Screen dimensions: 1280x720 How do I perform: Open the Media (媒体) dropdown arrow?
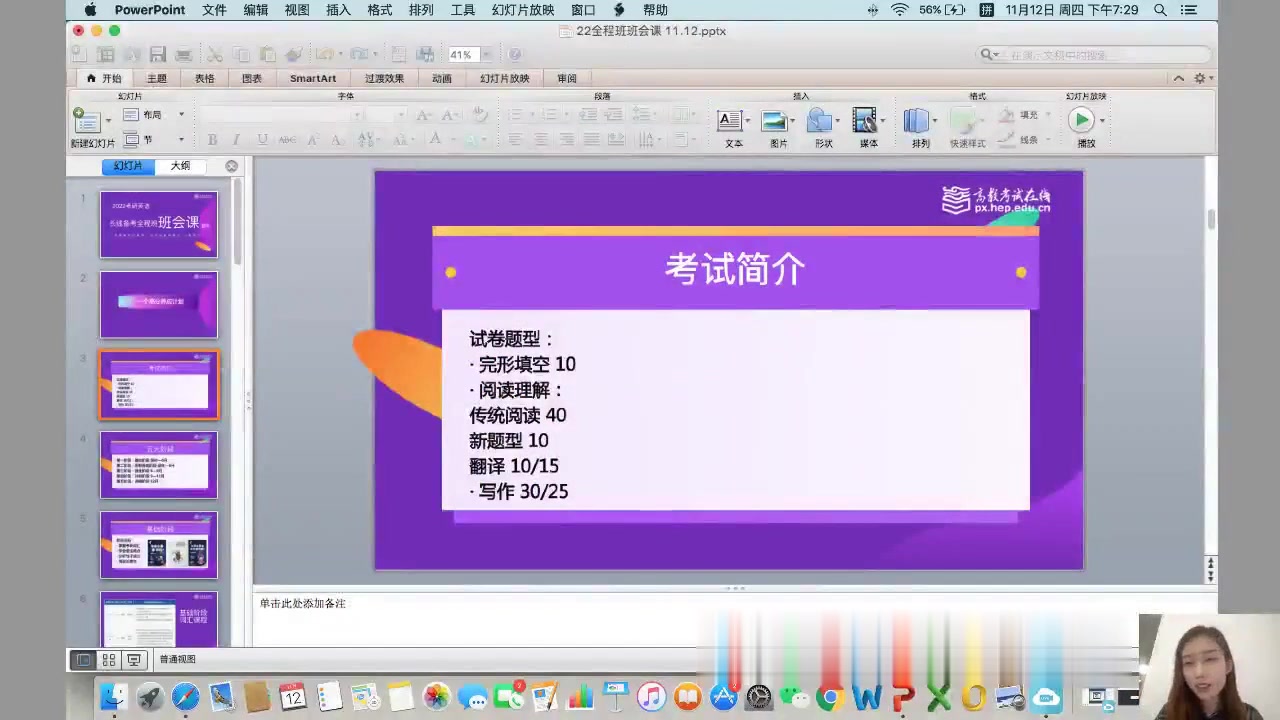(x=883, y=121)
